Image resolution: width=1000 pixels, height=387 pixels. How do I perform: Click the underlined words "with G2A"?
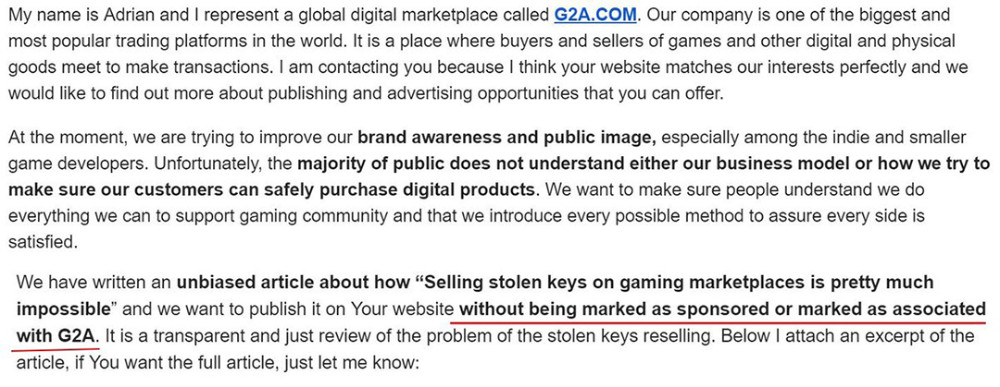tap(56, 335)
